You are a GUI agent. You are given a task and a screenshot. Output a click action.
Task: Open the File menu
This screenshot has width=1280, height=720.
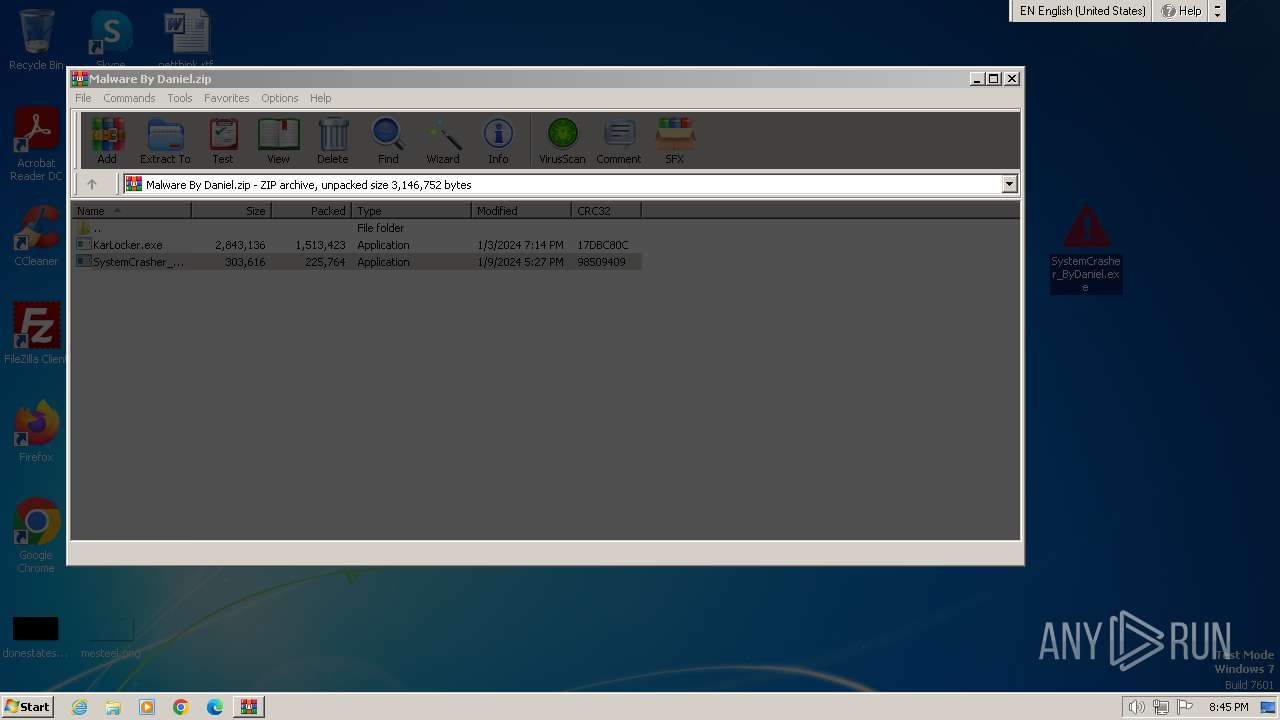pos(83,98)
